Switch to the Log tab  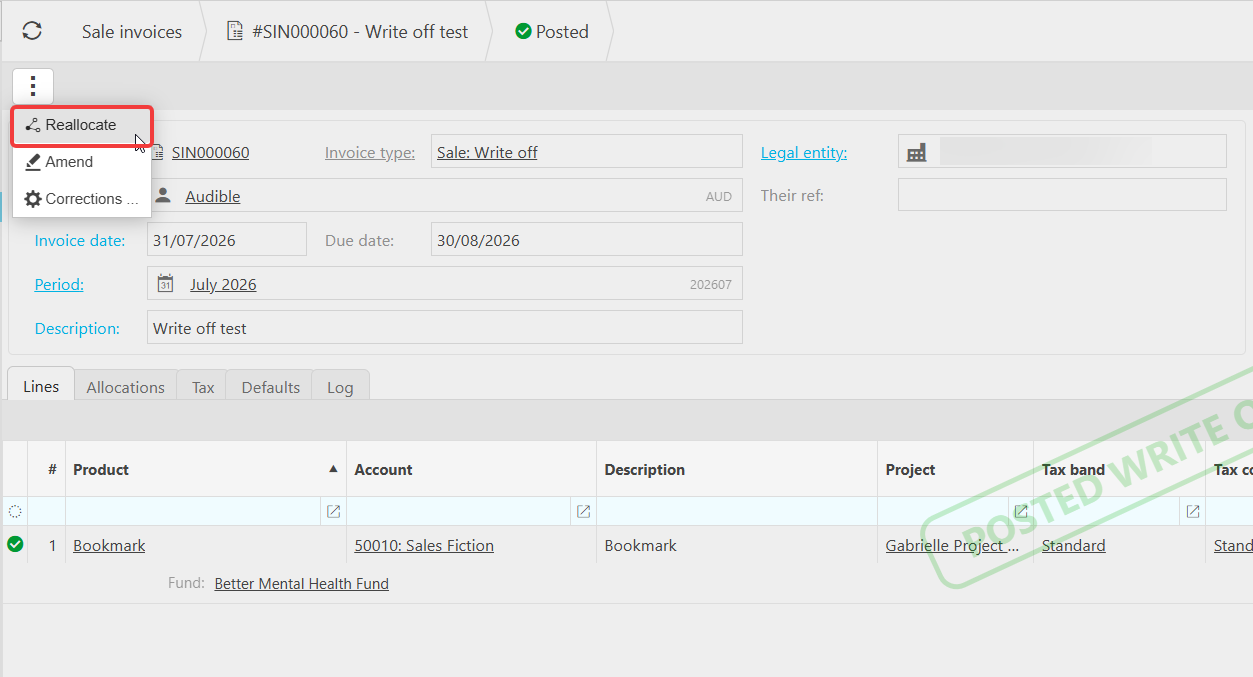(x=340, y=387)
